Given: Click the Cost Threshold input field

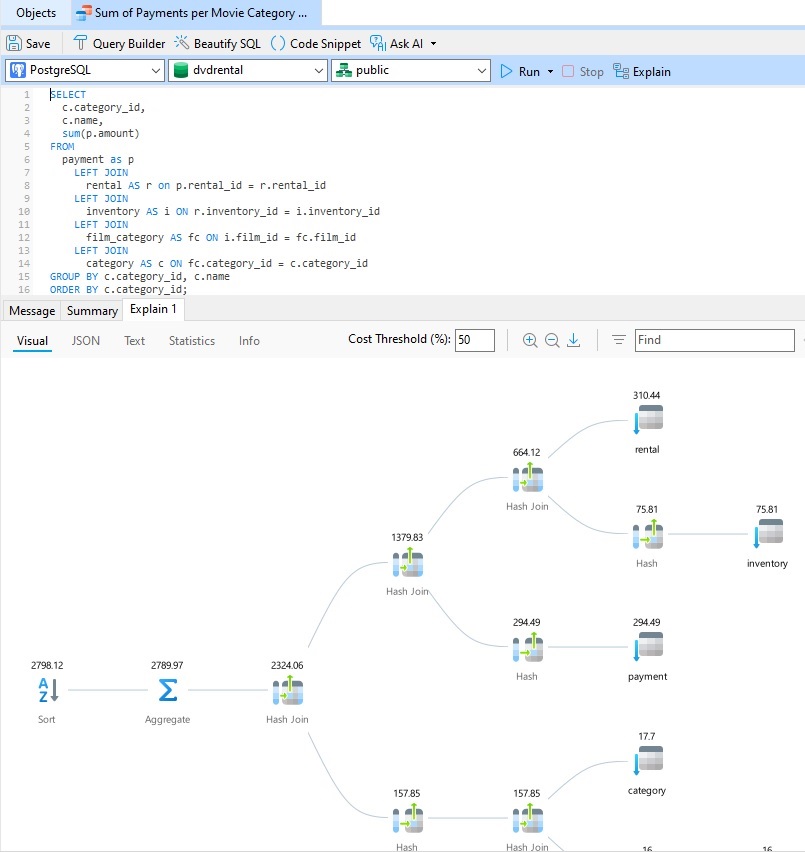Looking at the screenshot, I should 475,340.
